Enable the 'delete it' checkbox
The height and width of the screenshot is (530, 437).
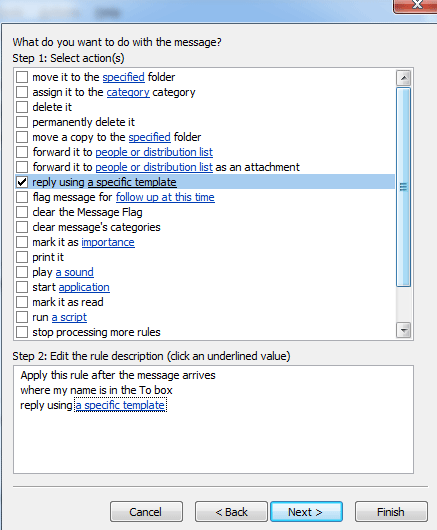(x=22, y=107)
